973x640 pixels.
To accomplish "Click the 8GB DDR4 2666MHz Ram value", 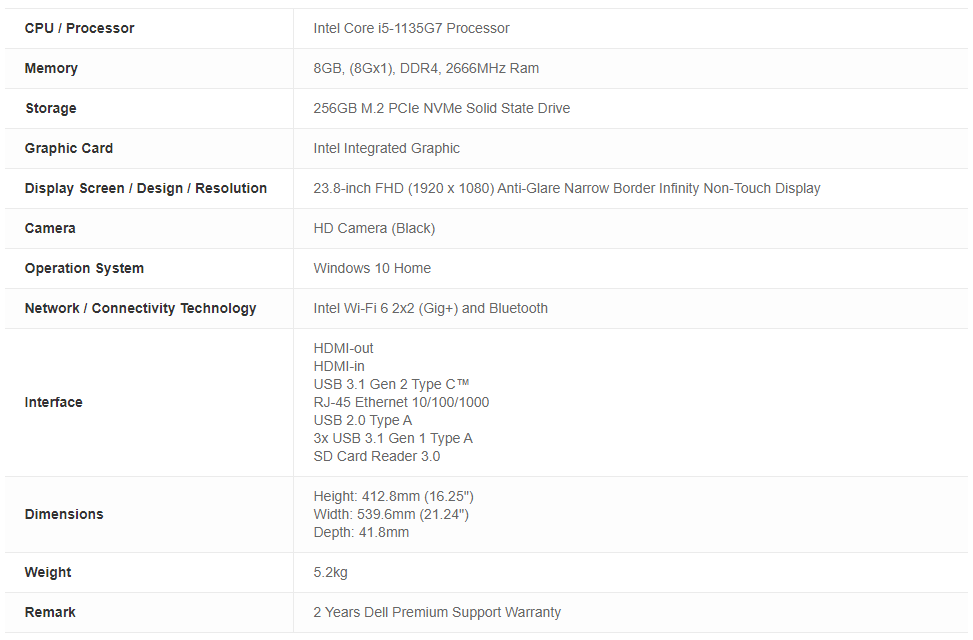I will 426,68.
